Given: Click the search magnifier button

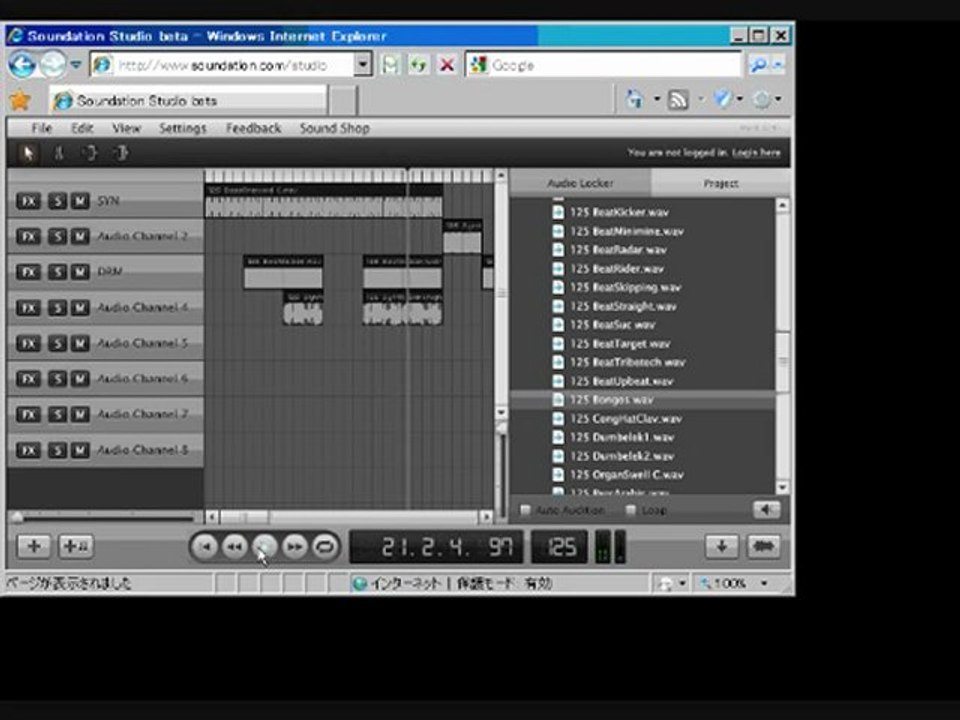Looking at the screenshot, I should click(758, 64).
